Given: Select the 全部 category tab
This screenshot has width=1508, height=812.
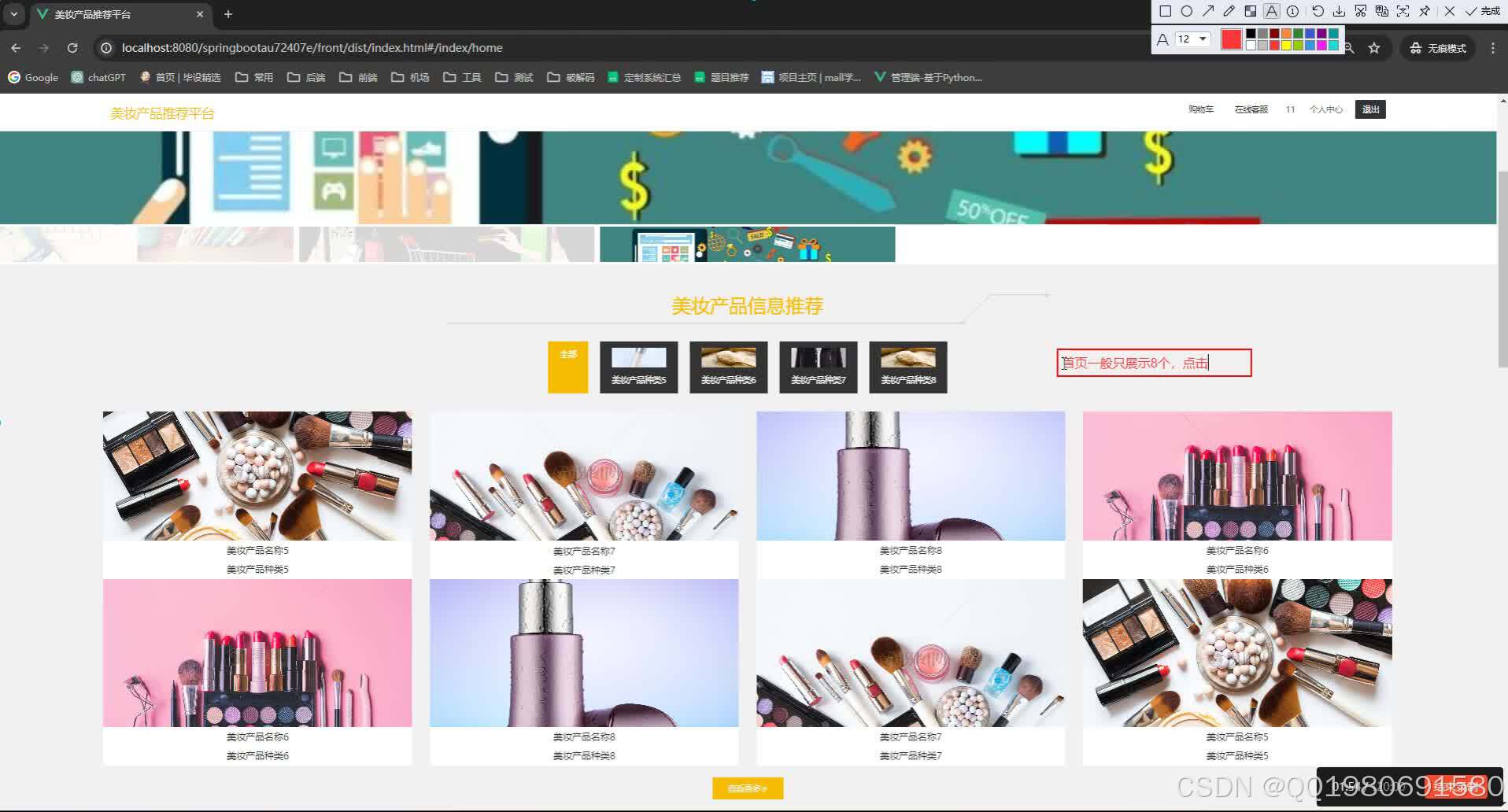Looking at the screenshot, I should tap(567, 367).
